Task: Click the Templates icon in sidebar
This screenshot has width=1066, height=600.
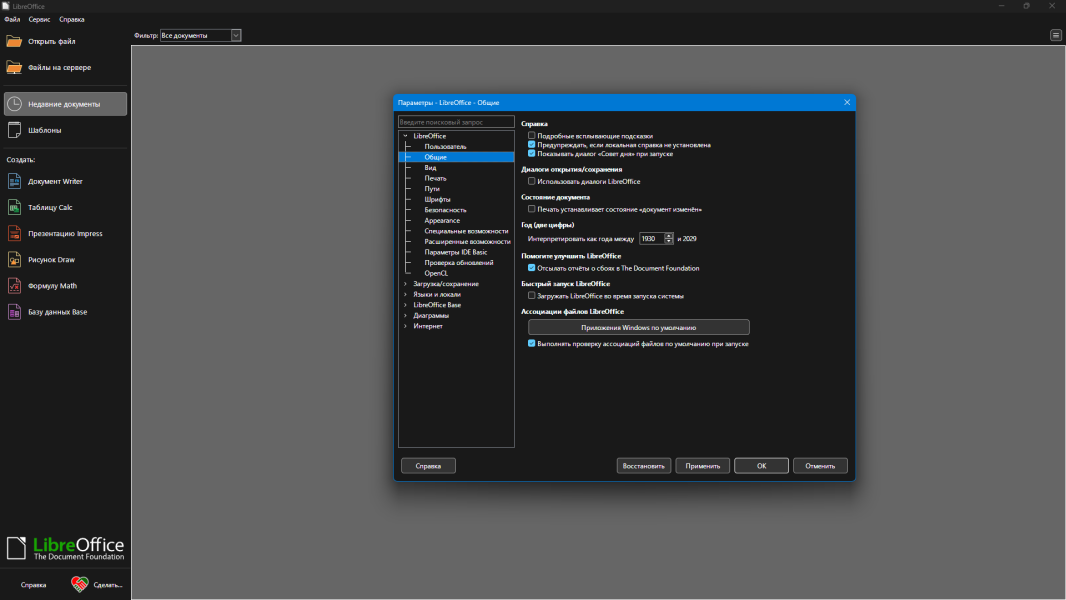Action: coord(14,130)
